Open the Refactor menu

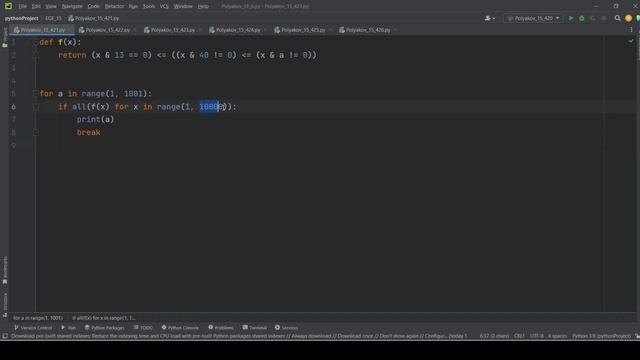114,6
